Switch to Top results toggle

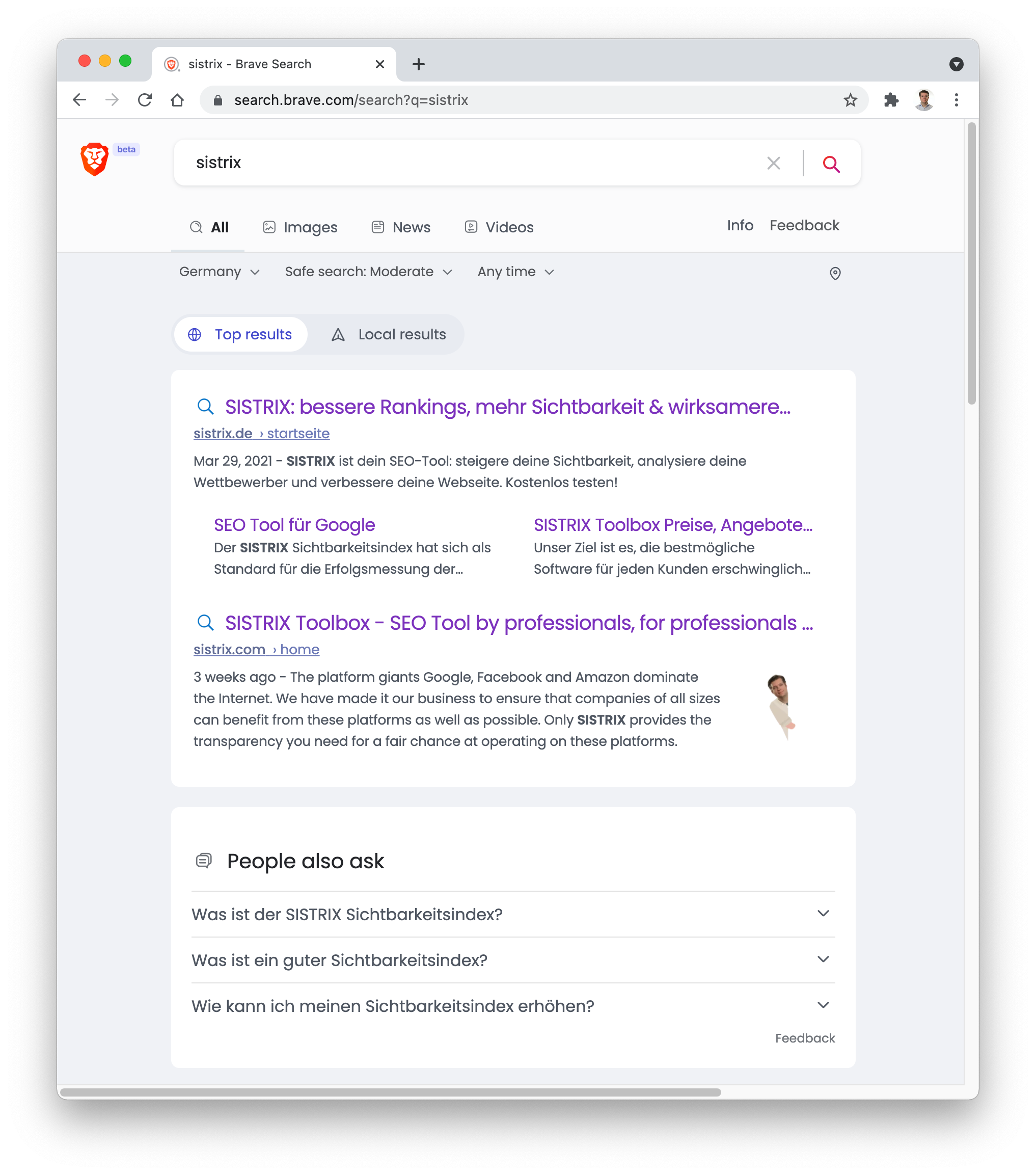241,335
